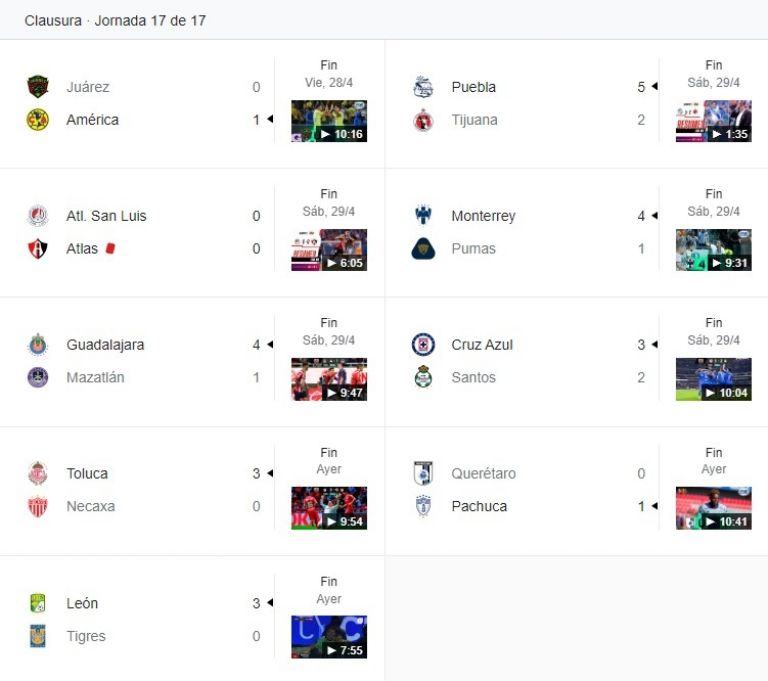Play the León vs Tigres 7:55 video
The image size is (768, 681).
pos(329,637)
